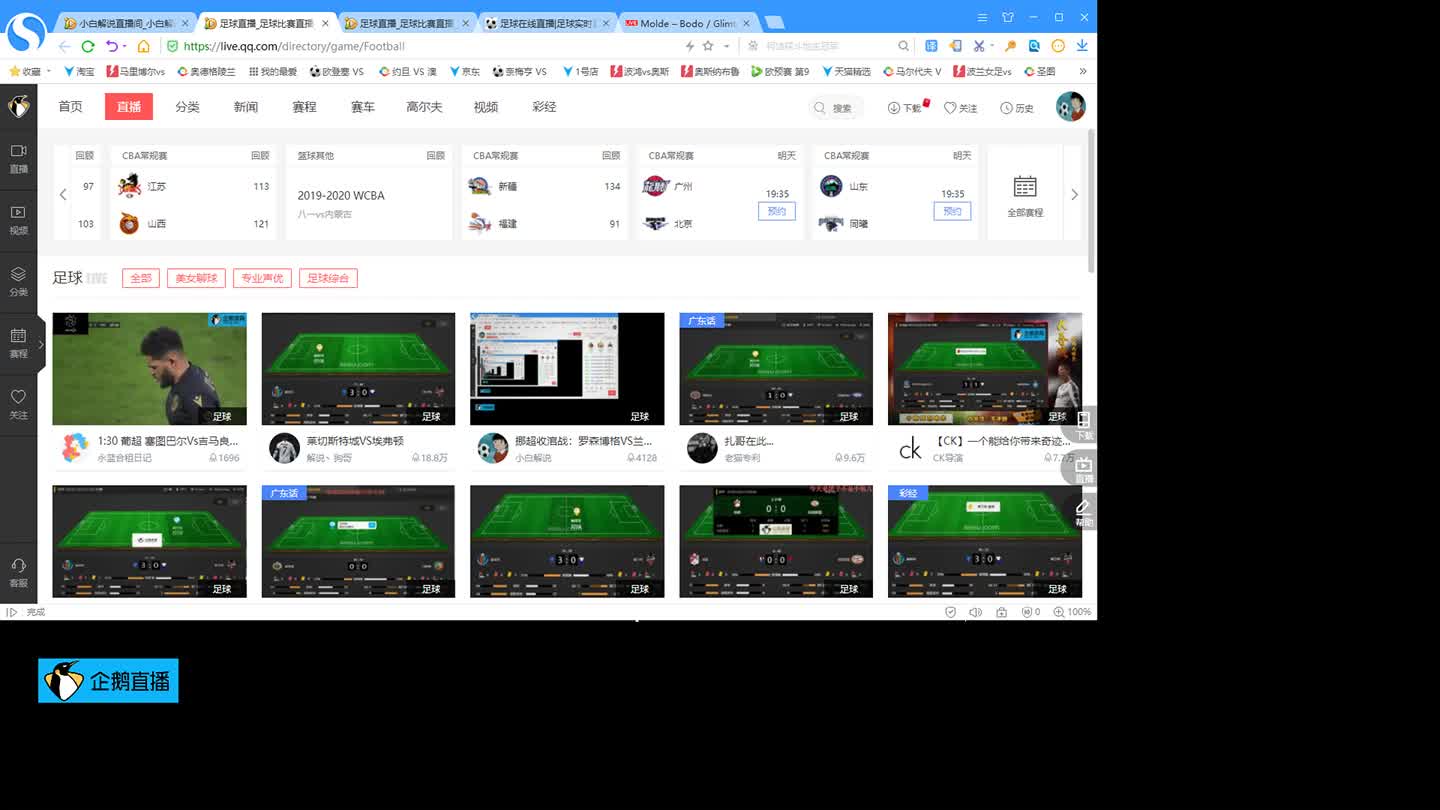
Task: Click the 分类 category sidebar icon
Action: point(18,275)
